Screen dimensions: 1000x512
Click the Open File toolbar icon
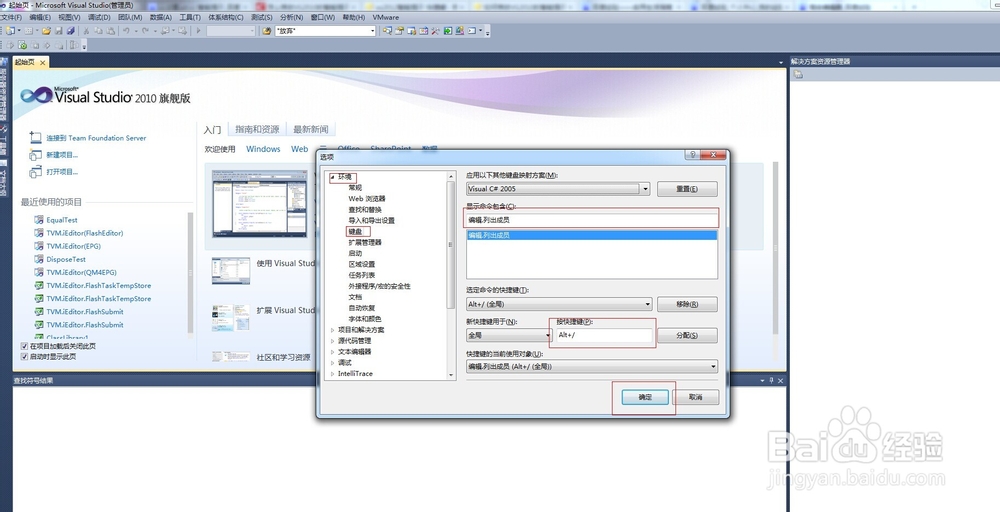coord(47,31)
